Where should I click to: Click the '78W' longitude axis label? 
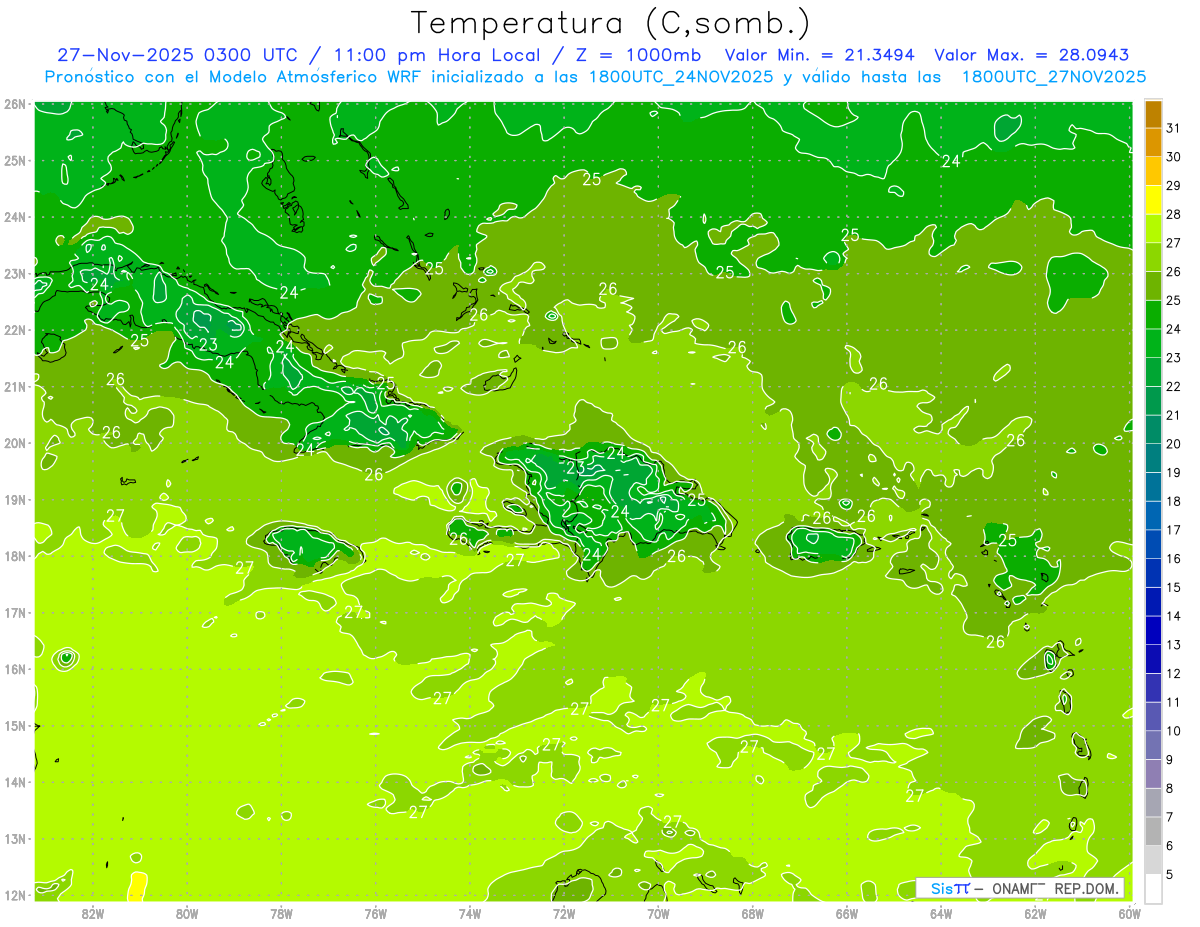tap(281, 913)
